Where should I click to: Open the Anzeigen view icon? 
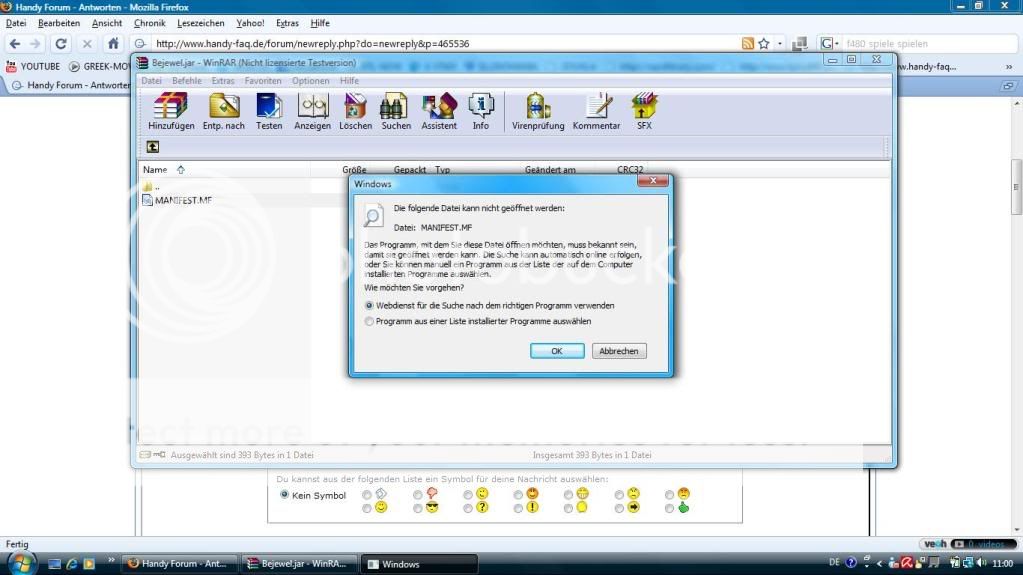312,106
